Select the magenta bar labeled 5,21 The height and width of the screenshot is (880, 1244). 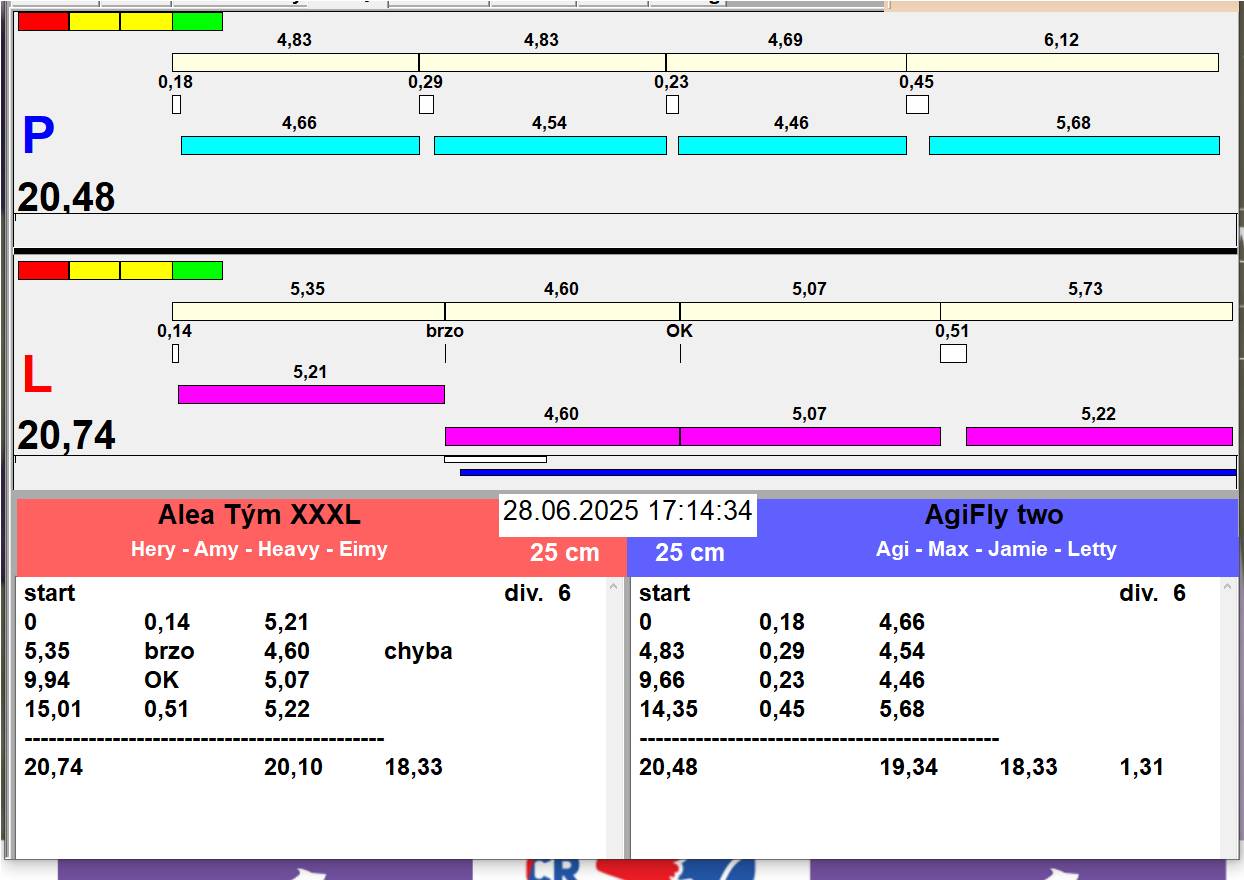click(311, 394)
